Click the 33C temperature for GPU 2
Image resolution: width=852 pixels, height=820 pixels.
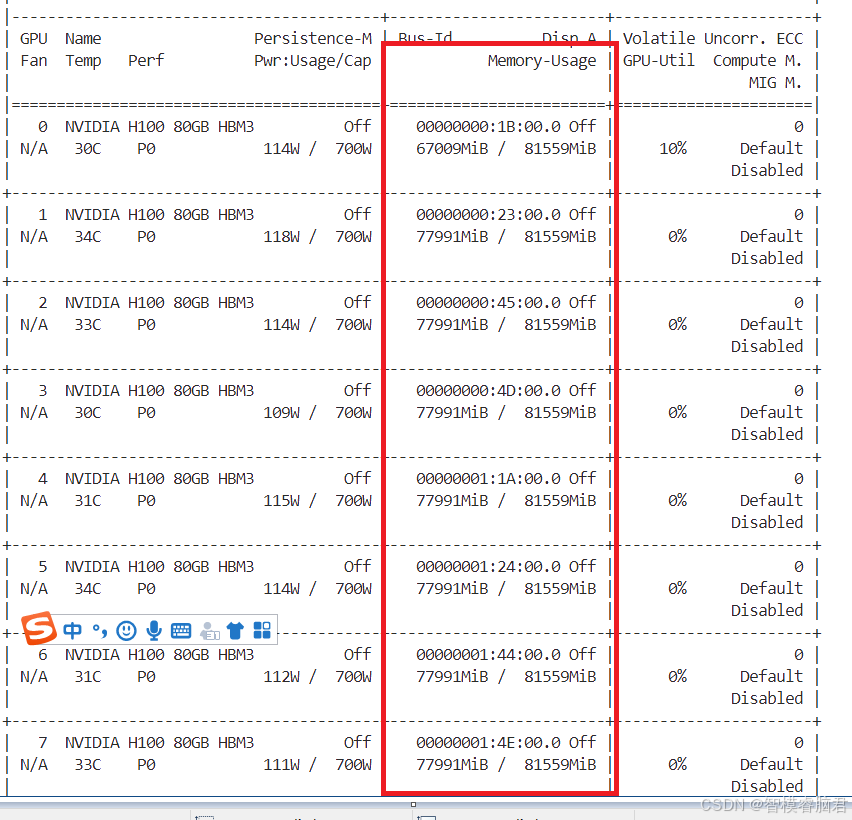click(88, 325)
